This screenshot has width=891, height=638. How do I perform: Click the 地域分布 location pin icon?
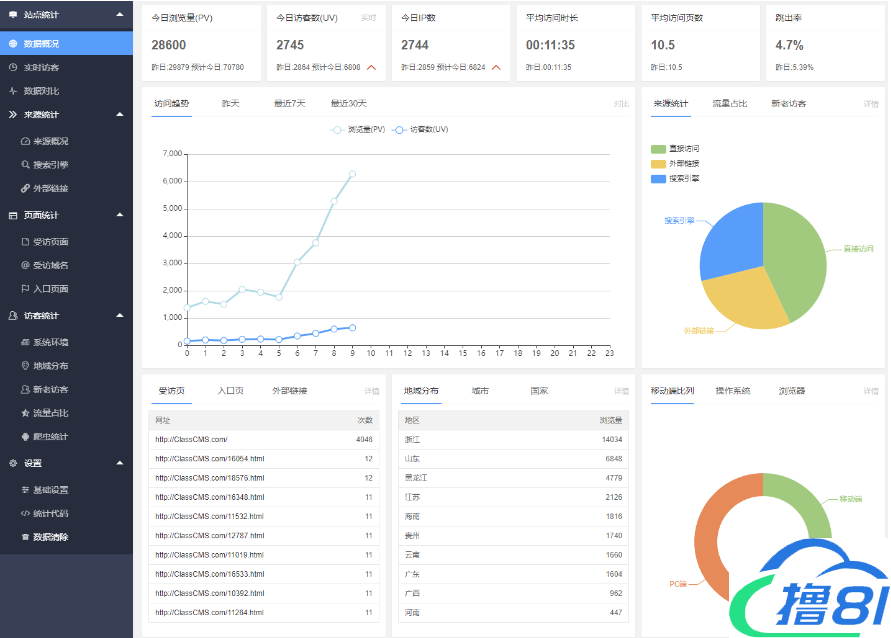point(26,366)
